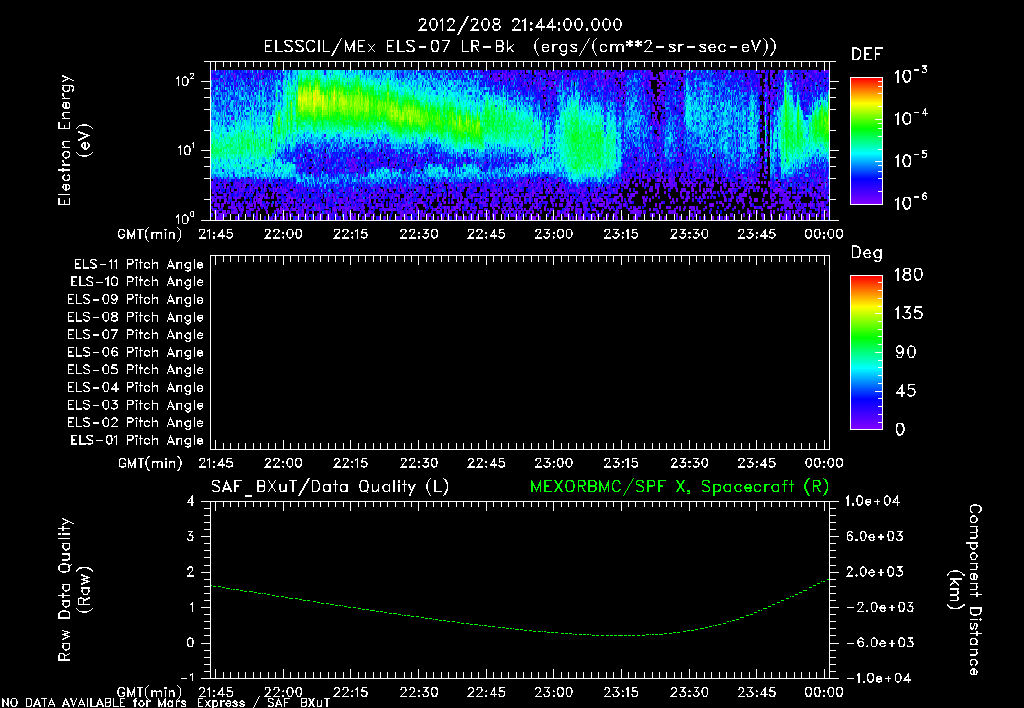Click the 90 value on Deg scale

tap(906, 352)
